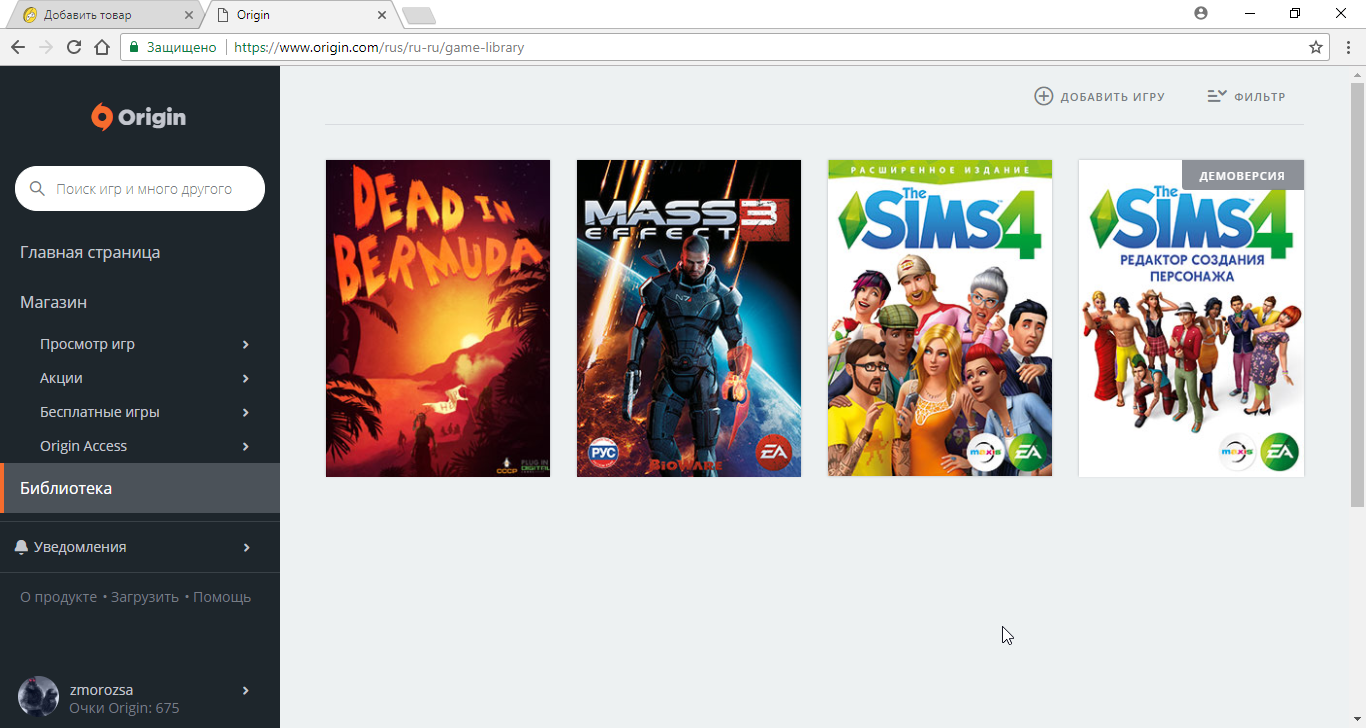Viewport: 1366px width, 728px height.
Task: Expand Просмотр игр submenu chevron
Action: click(x=246, y=344)
